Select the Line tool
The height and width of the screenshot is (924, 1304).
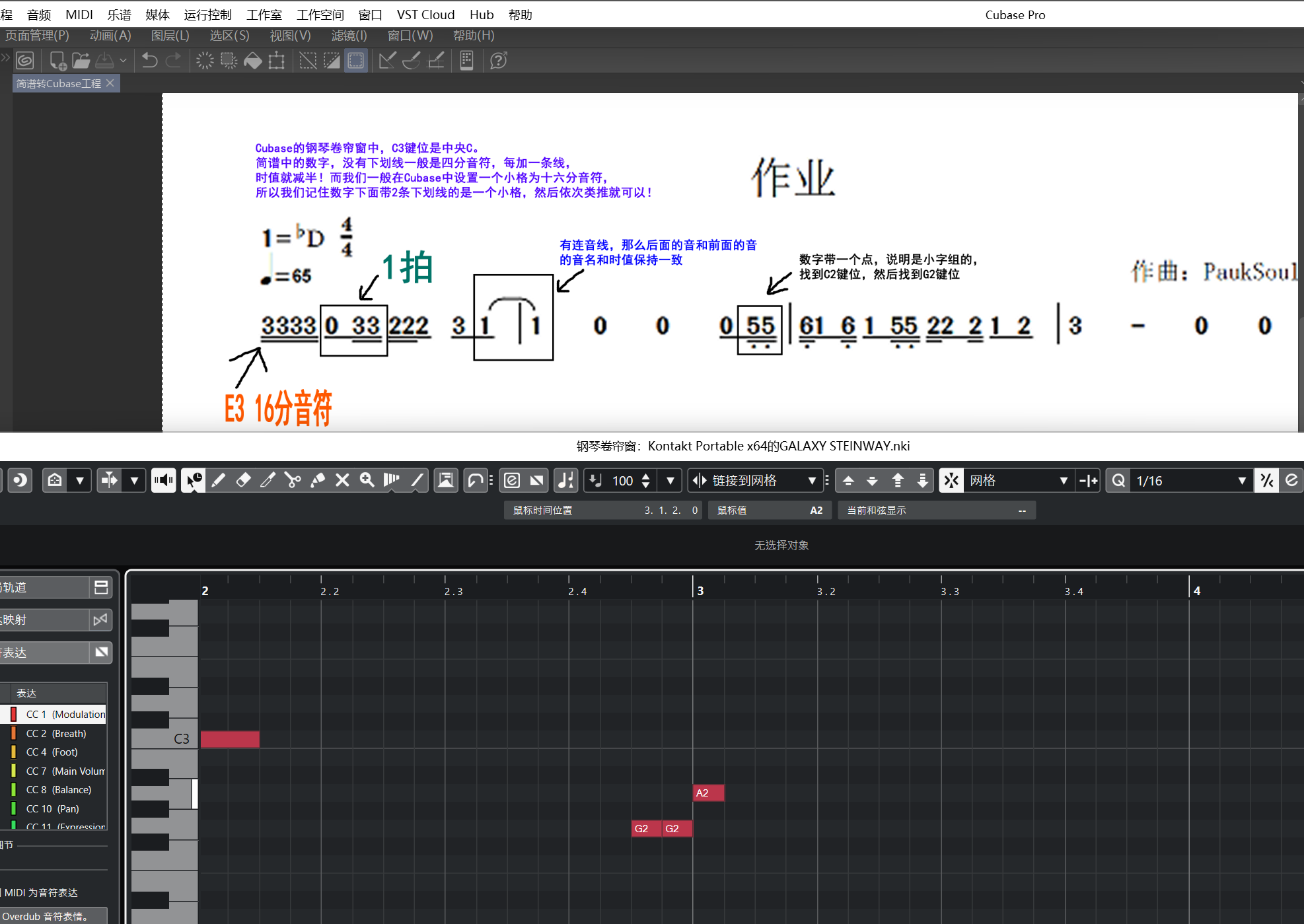(417, 480)
